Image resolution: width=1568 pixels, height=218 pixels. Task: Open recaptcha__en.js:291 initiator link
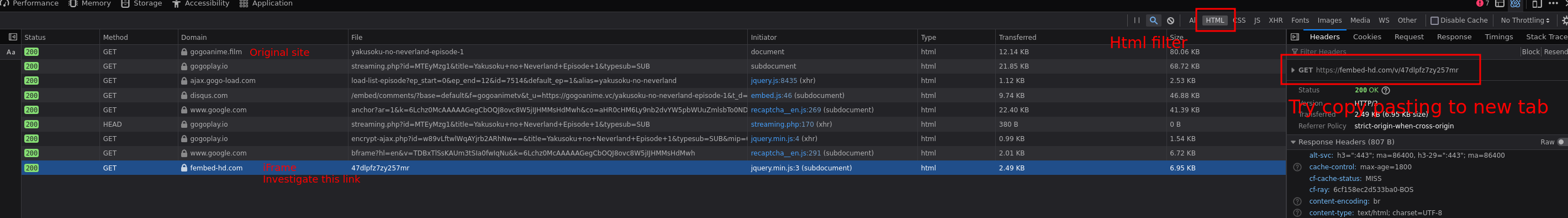786,153
